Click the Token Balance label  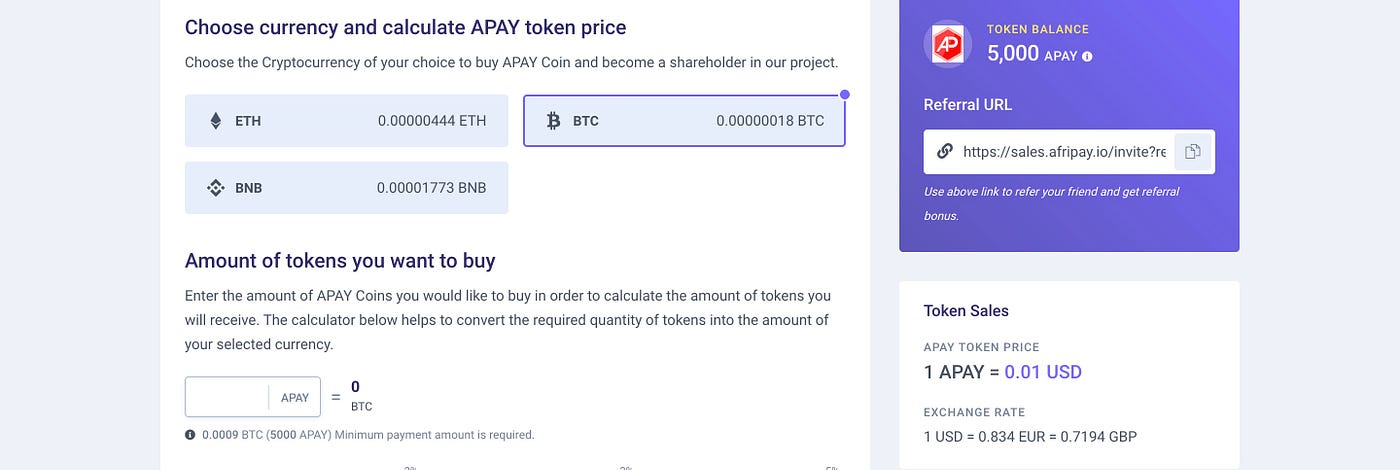pos(1038,29)
